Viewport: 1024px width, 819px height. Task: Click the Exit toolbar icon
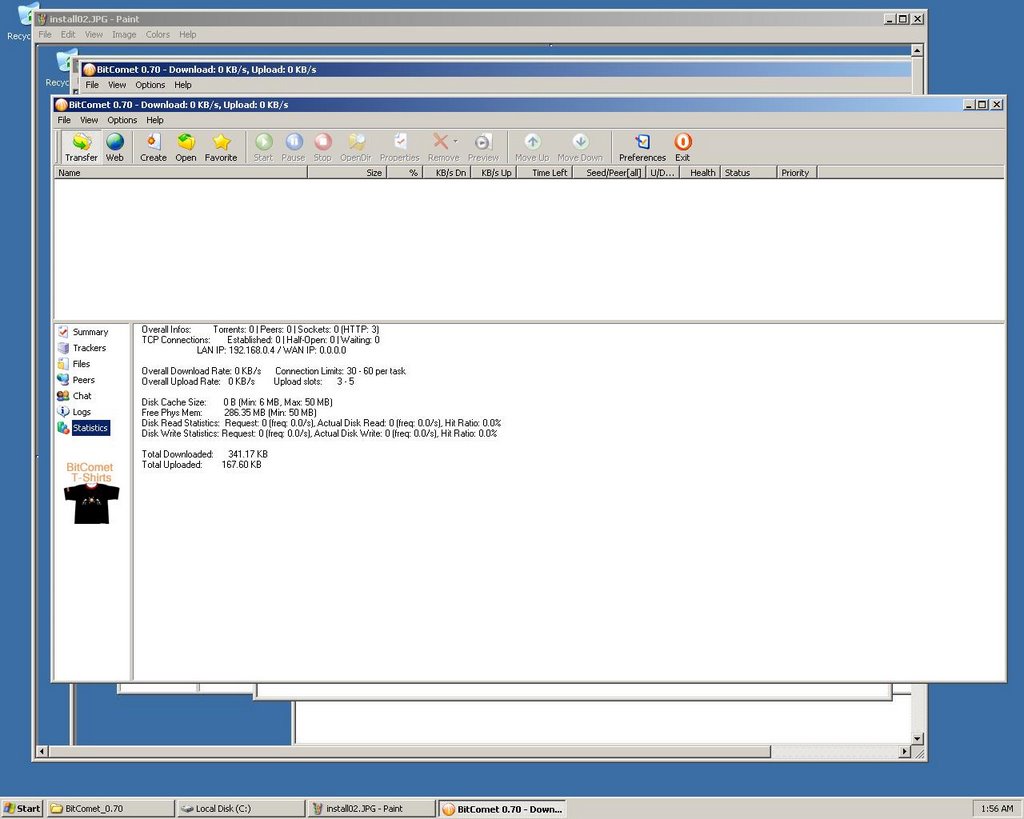click(682, 147)
